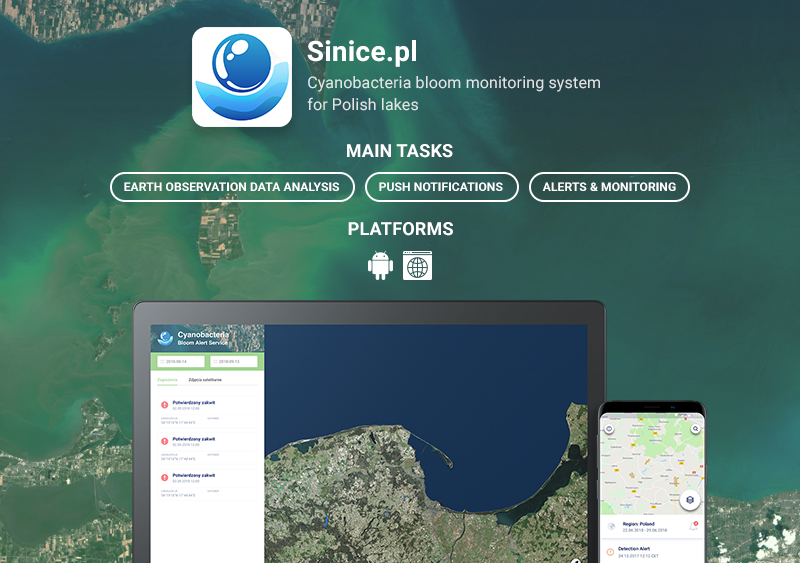Click the satellite map on the tablet
Screen dimensions: 800x563
click(x=426, y=444)
